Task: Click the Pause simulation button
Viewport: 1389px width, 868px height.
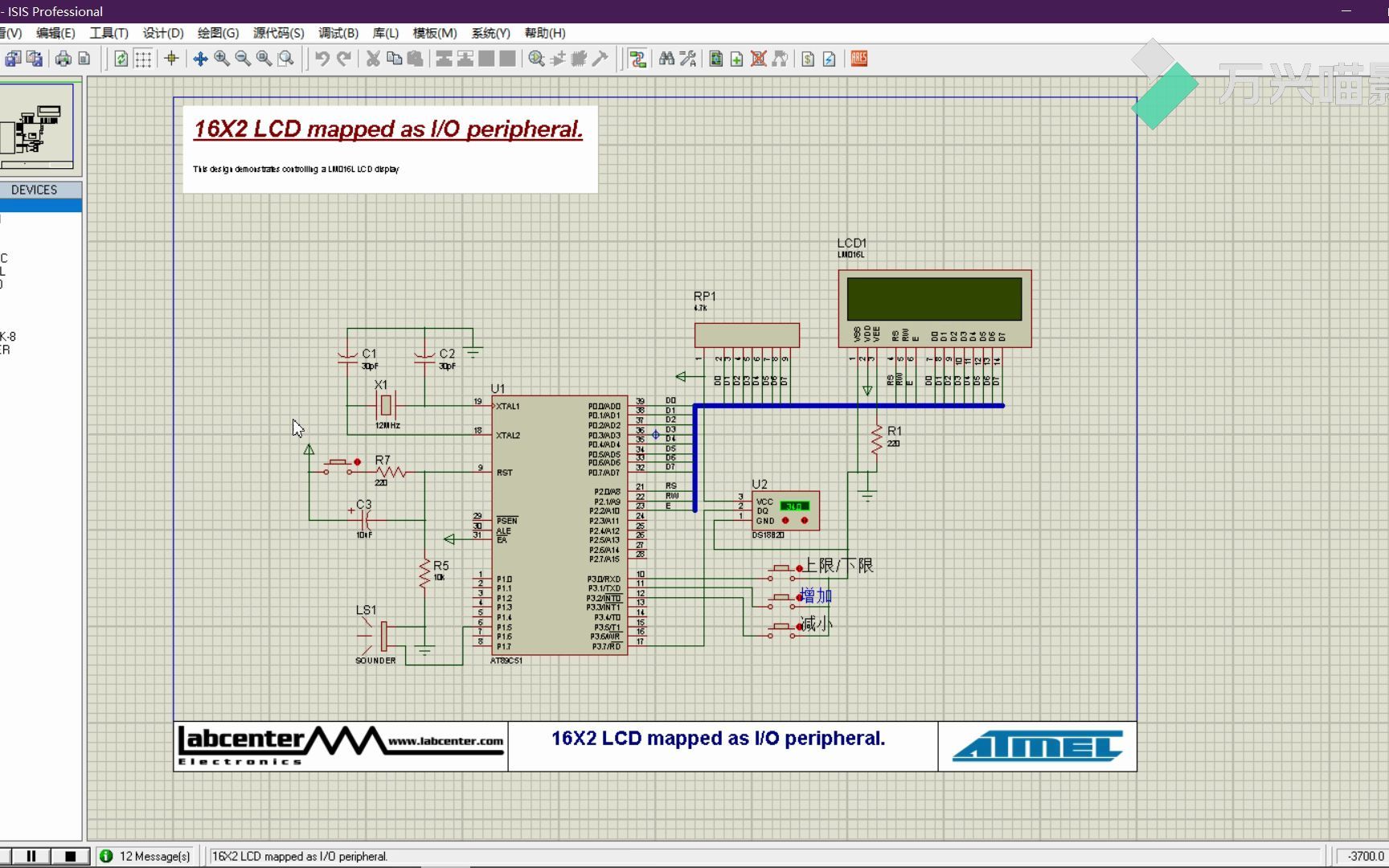Action: (x=31, y=856)
